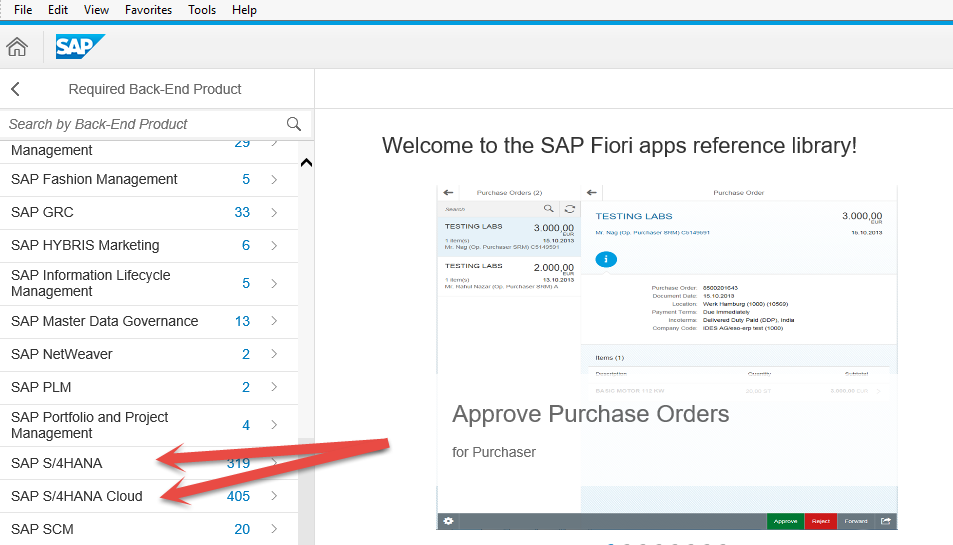This screenshot has width=953, height=545.
Task: Select SAP SCM list item
Action: 149,529
